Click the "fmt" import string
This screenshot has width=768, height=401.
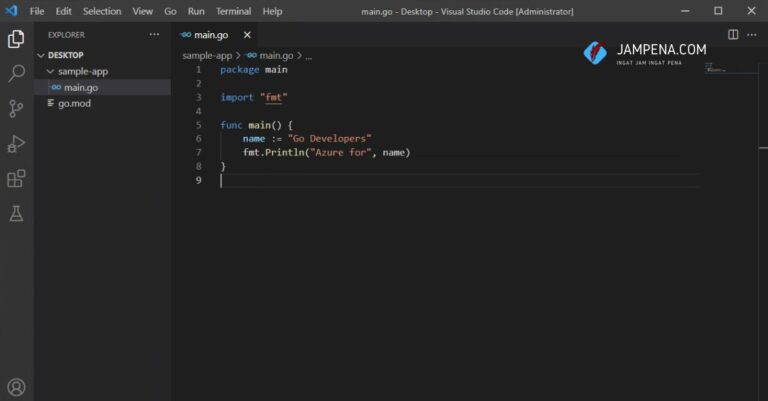pos(274,97)
